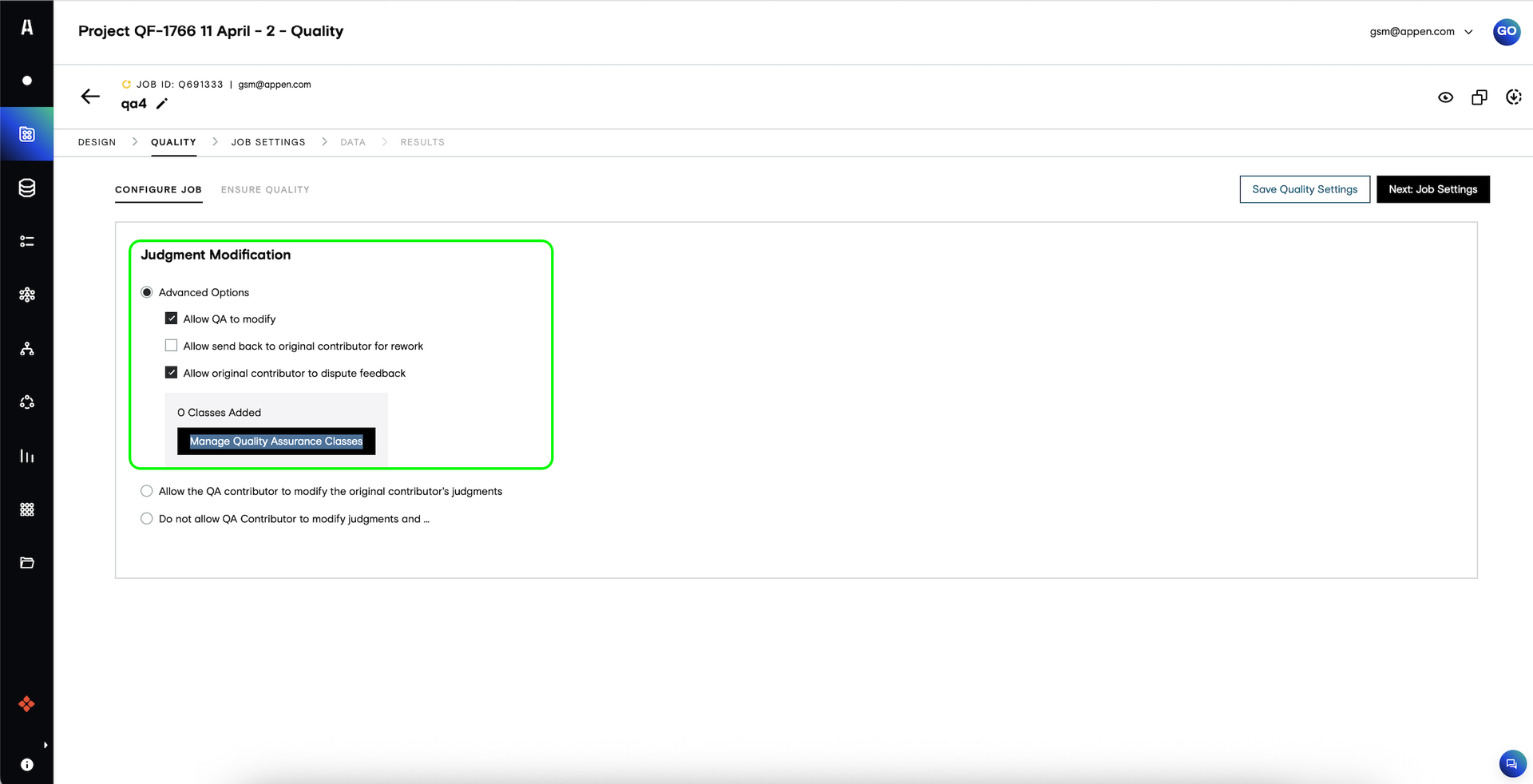Image resolution: width=1533 pixels, height=784 pixels.
Task: Select Allow the QA contributor to modify radio
Action: pos(147,492)
